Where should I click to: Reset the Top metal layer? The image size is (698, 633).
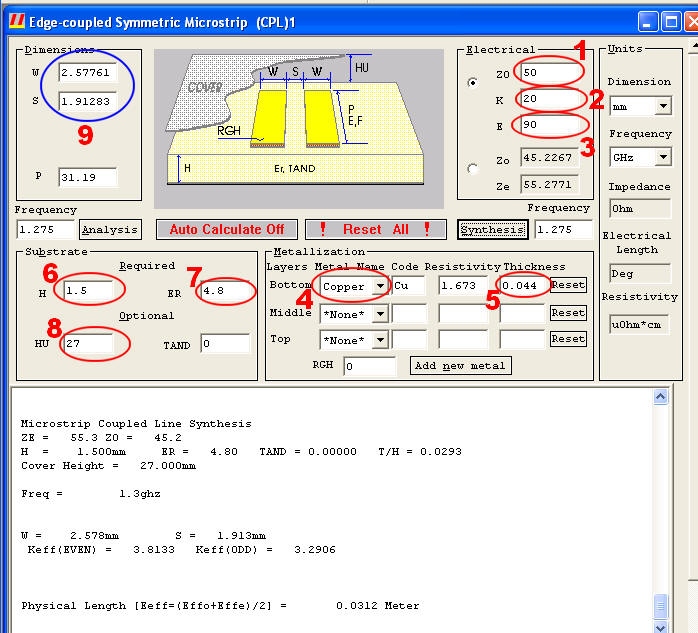tap(568, 339)
